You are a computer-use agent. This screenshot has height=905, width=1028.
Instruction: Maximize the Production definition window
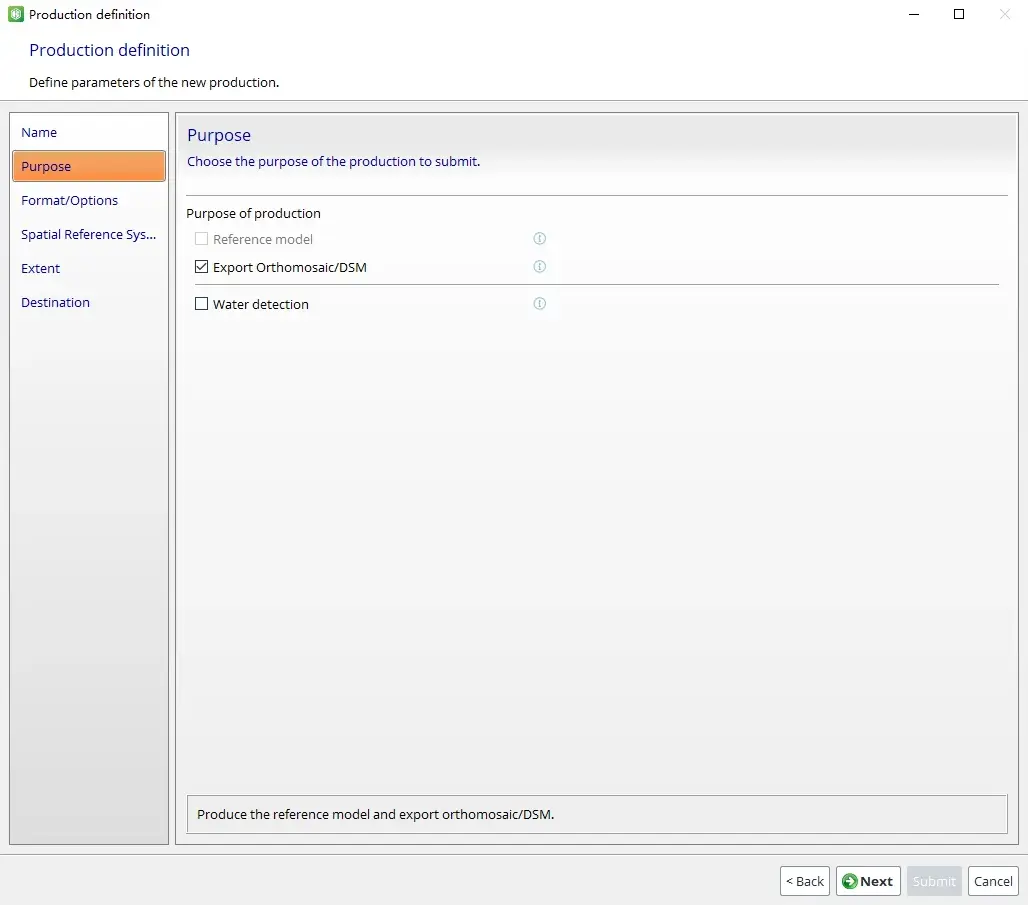click(x=959, y=14)
